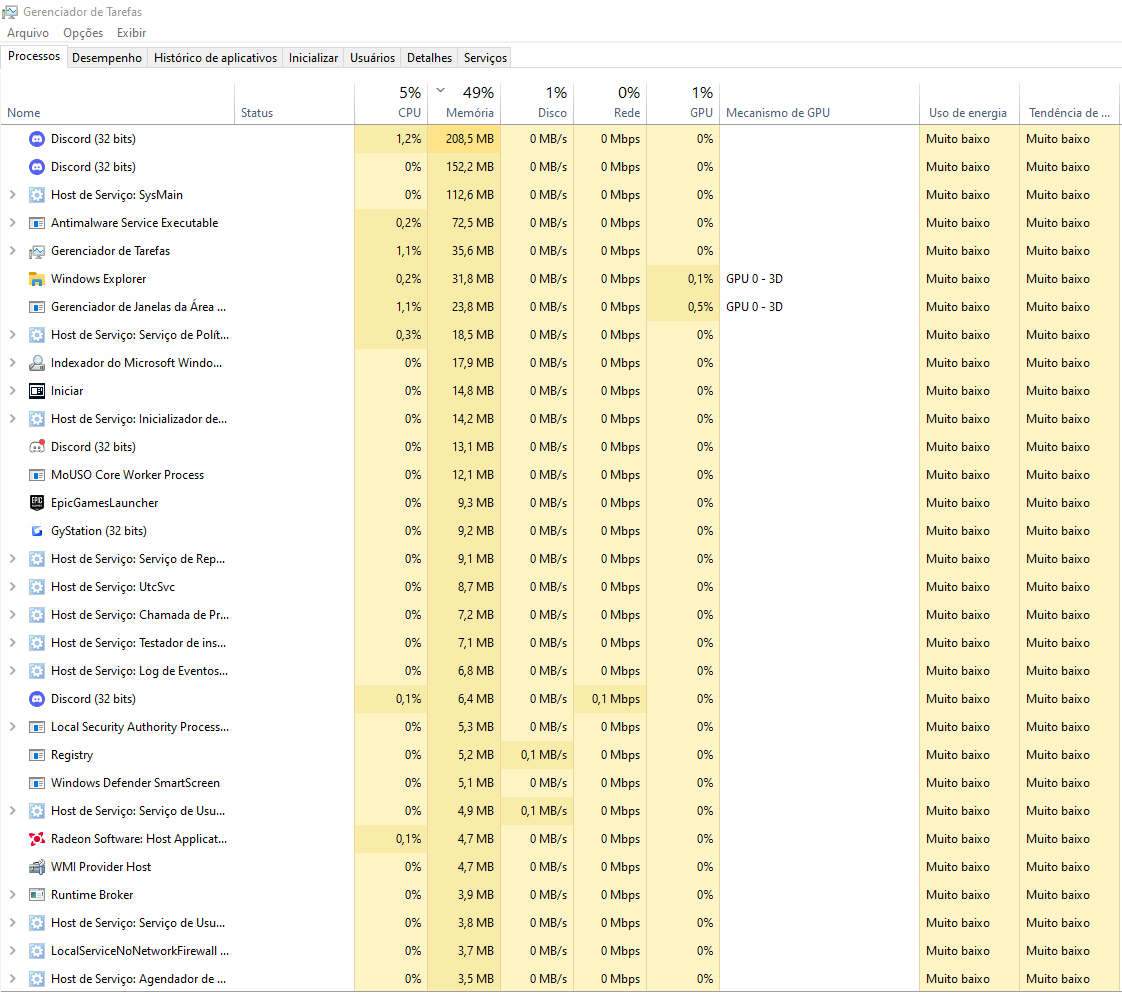Click the Task Manager title bar icon
Image resolution: width=1122 pixels, height=993 pixels.
pos(10,11)
